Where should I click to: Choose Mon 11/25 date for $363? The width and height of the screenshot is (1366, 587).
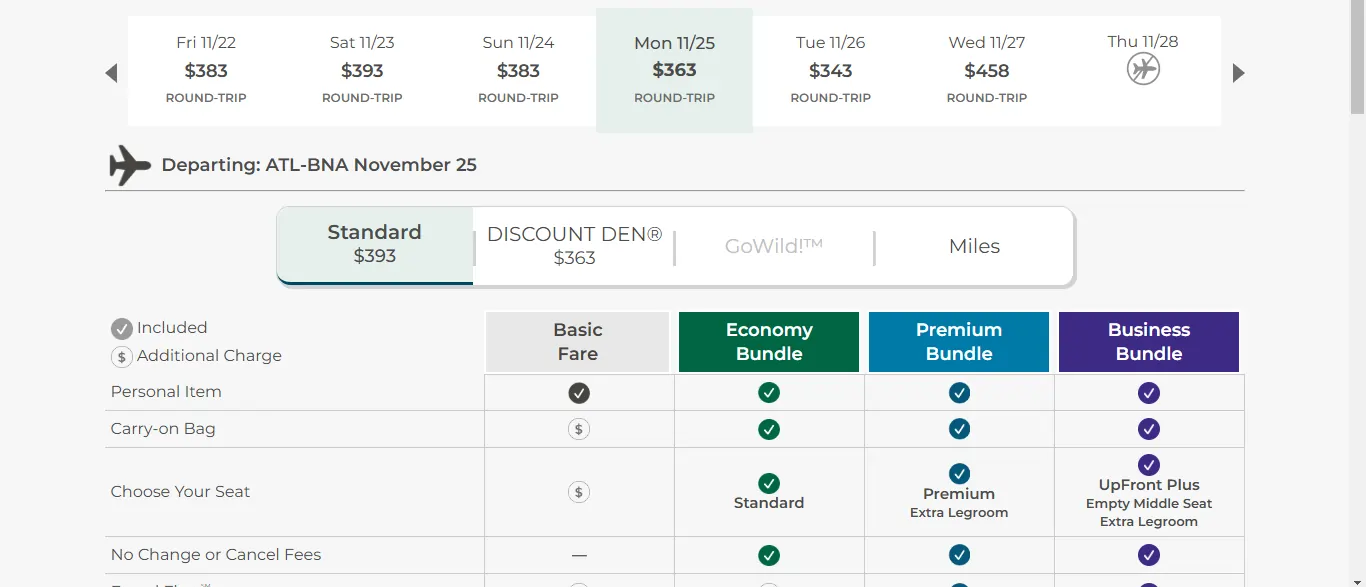point(674,70)
